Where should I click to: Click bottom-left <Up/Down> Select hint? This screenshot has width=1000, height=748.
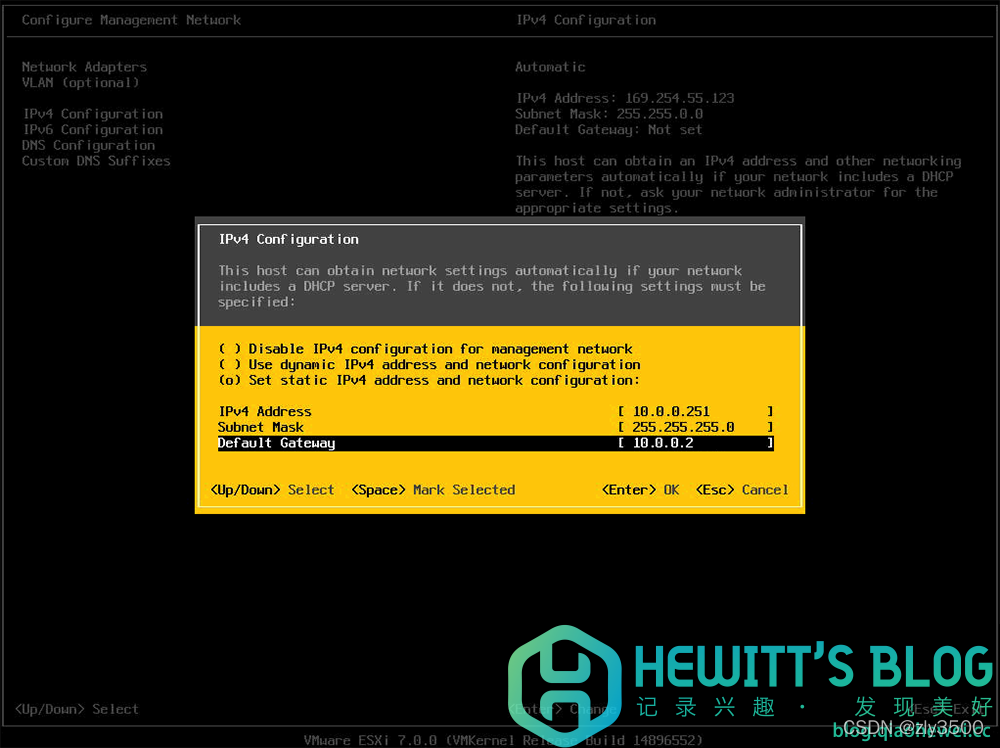77,709
